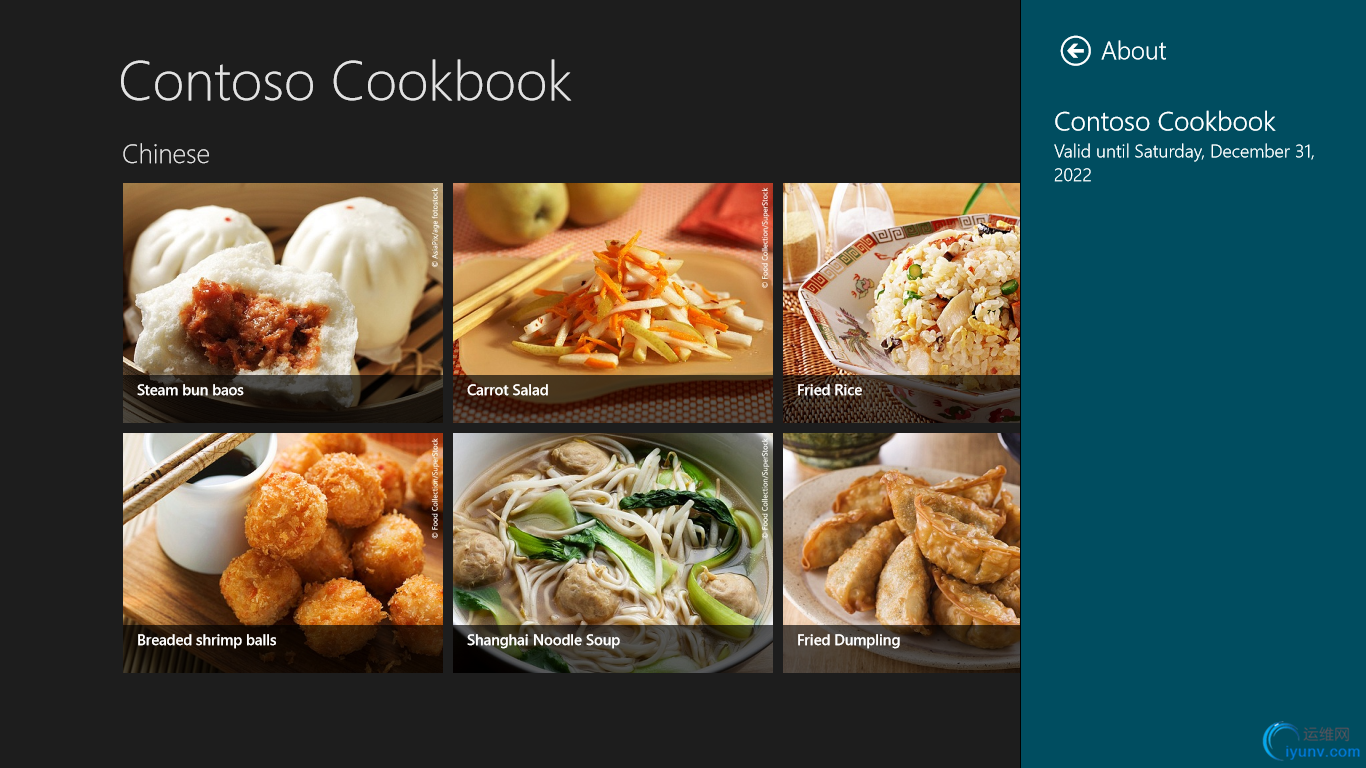Click the large Contoso Cookbook page title
Screen dimensions: 1366x768
345,81
